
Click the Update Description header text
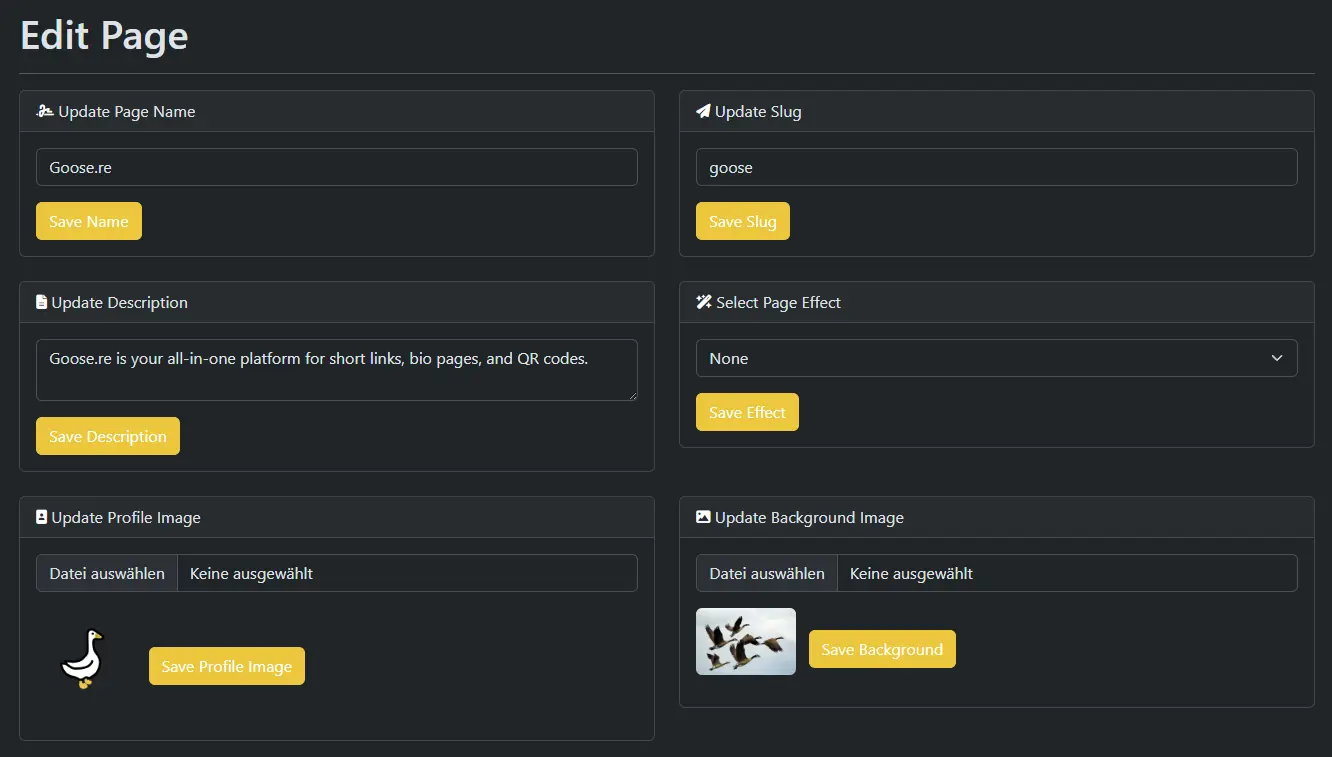[x=120, y=302]
